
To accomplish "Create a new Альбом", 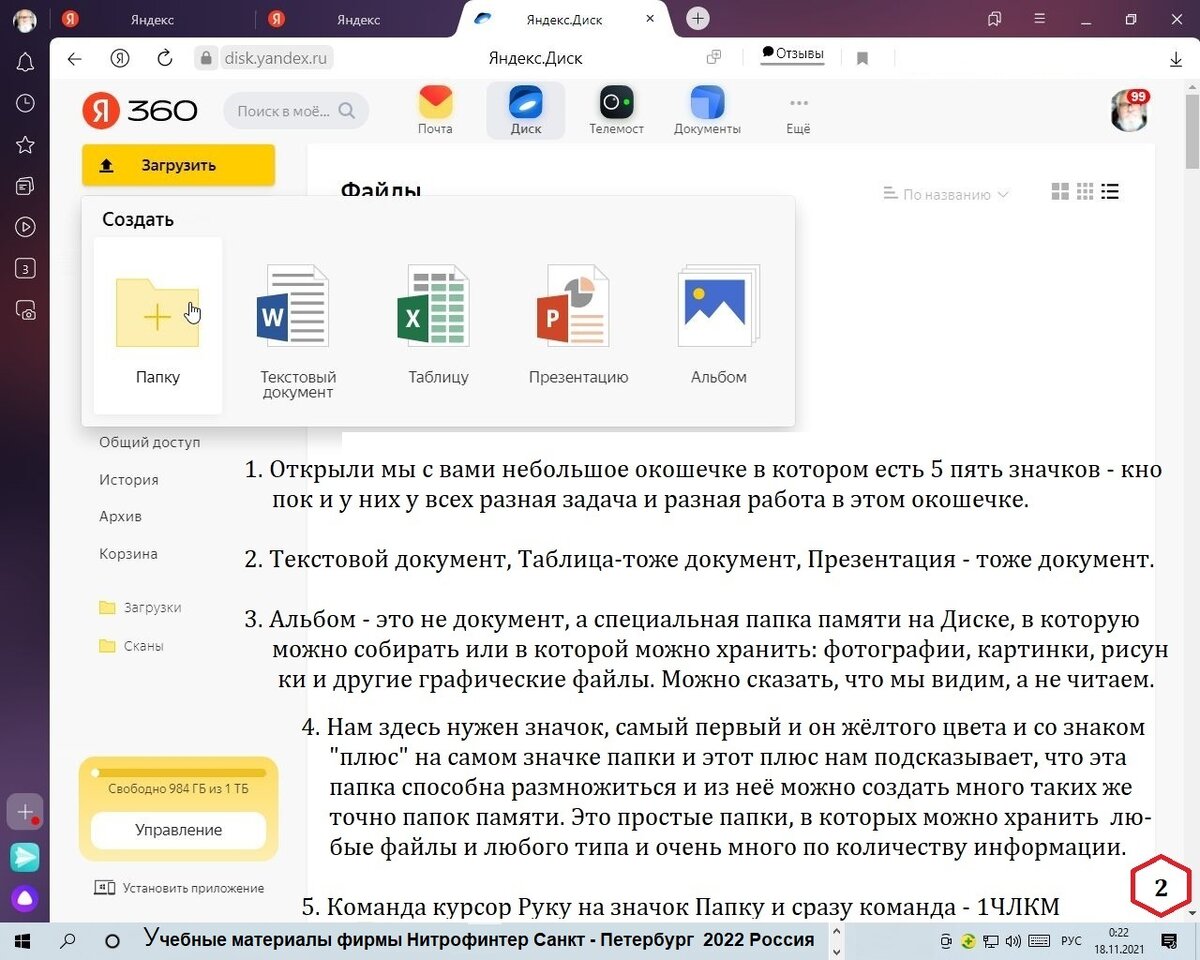I will pyautogui.click(x=718, y=326).
